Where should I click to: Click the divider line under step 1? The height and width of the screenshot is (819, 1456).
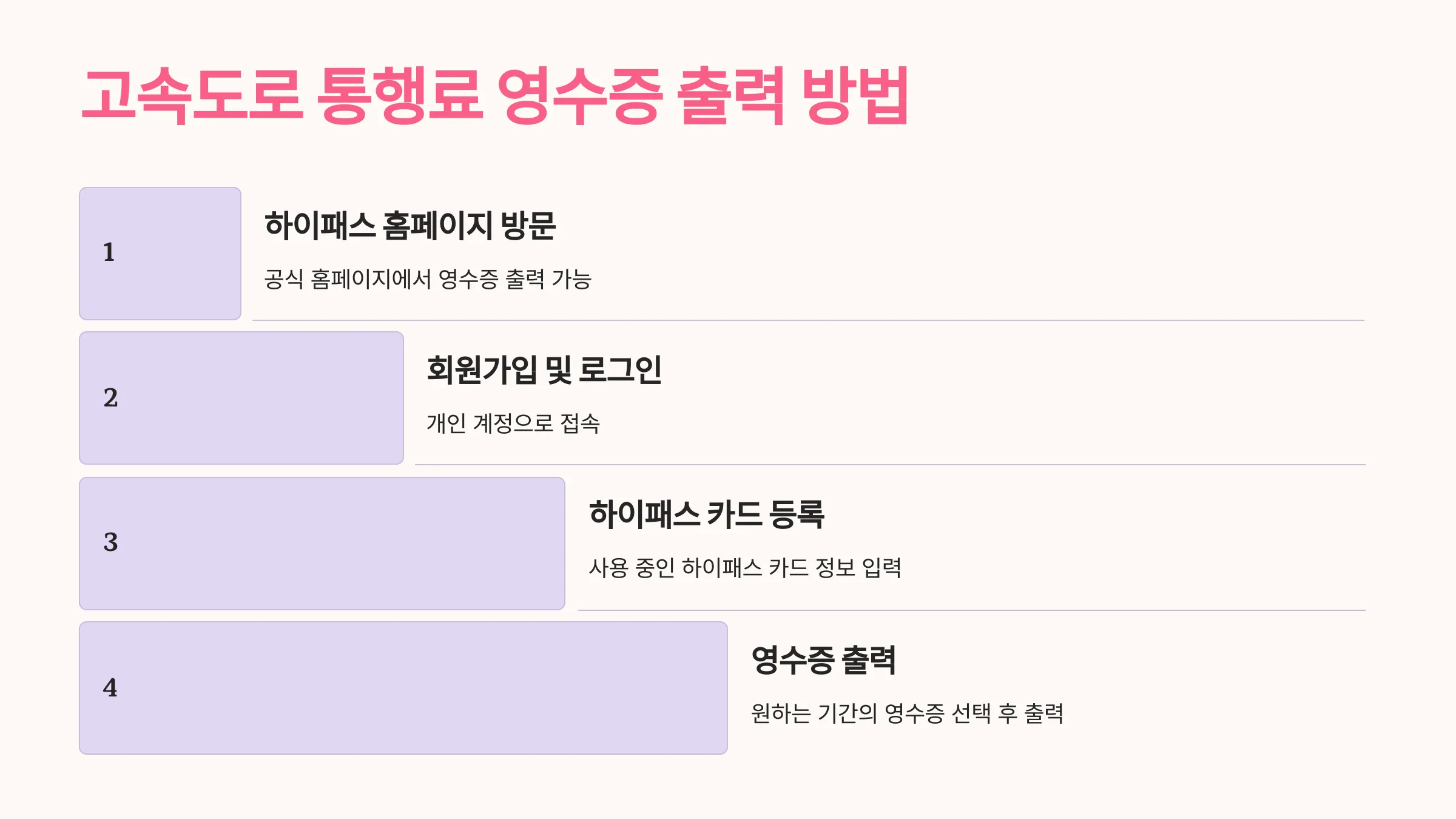tap(809, 320)
